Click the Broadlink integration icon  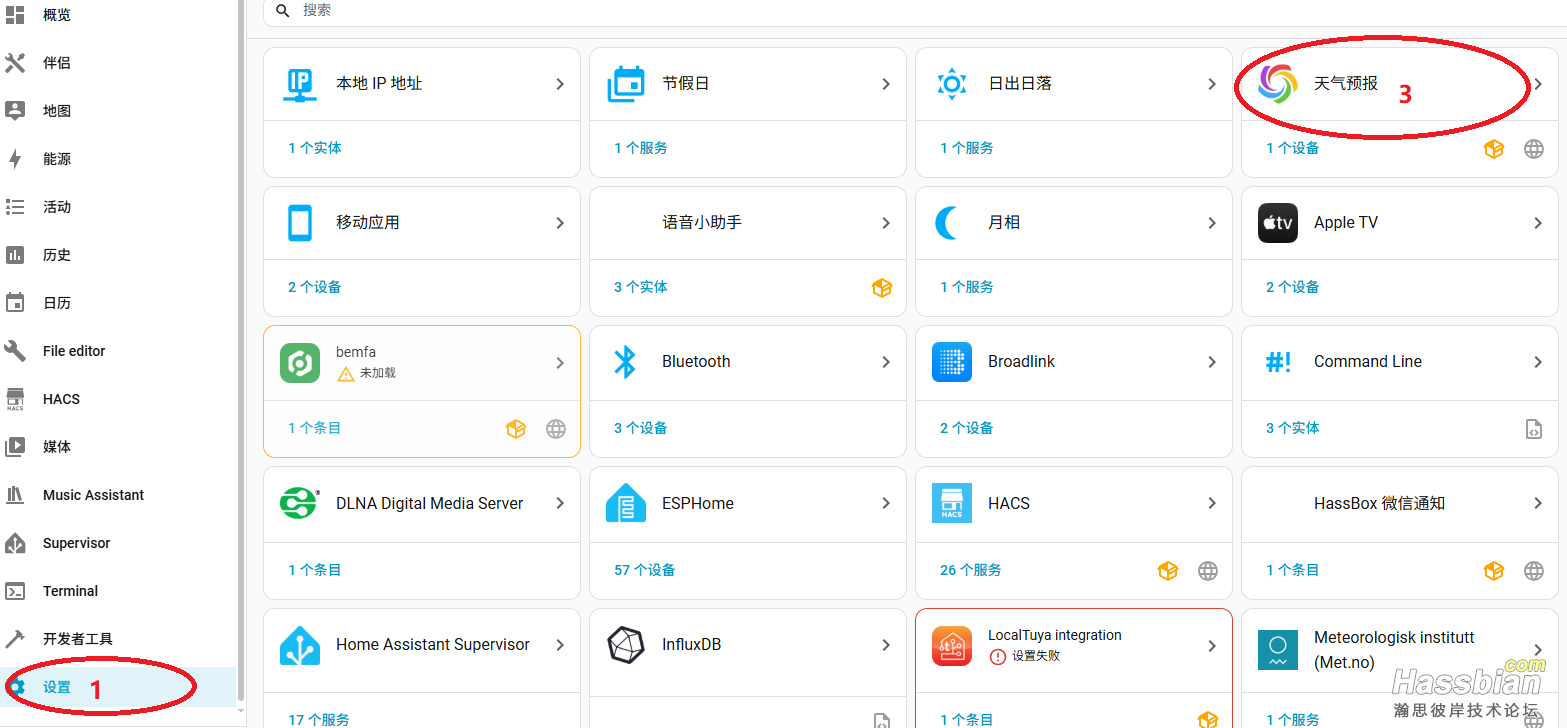[951, 362]
